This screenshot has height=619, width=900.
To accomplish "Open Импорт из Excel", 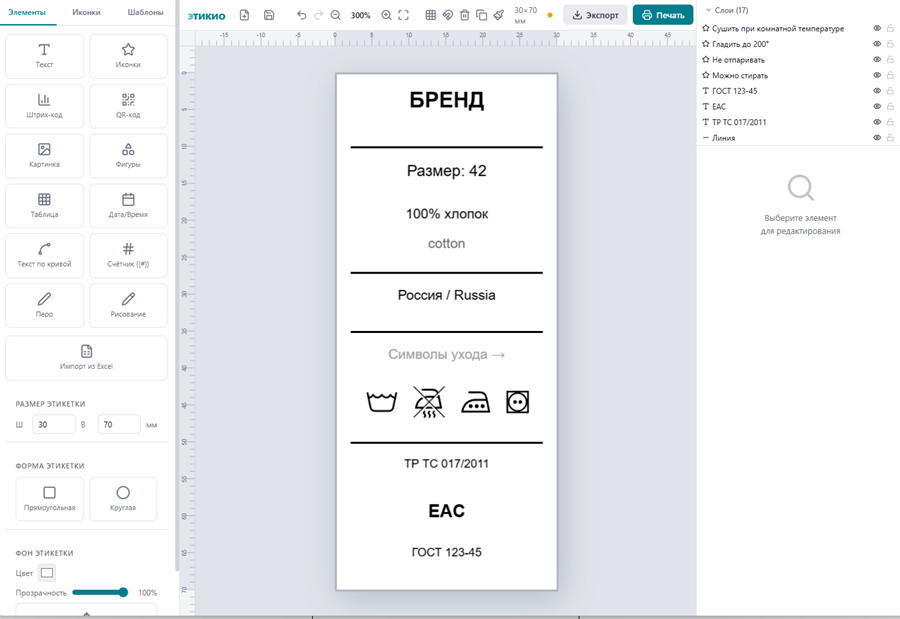I will 86,358.
